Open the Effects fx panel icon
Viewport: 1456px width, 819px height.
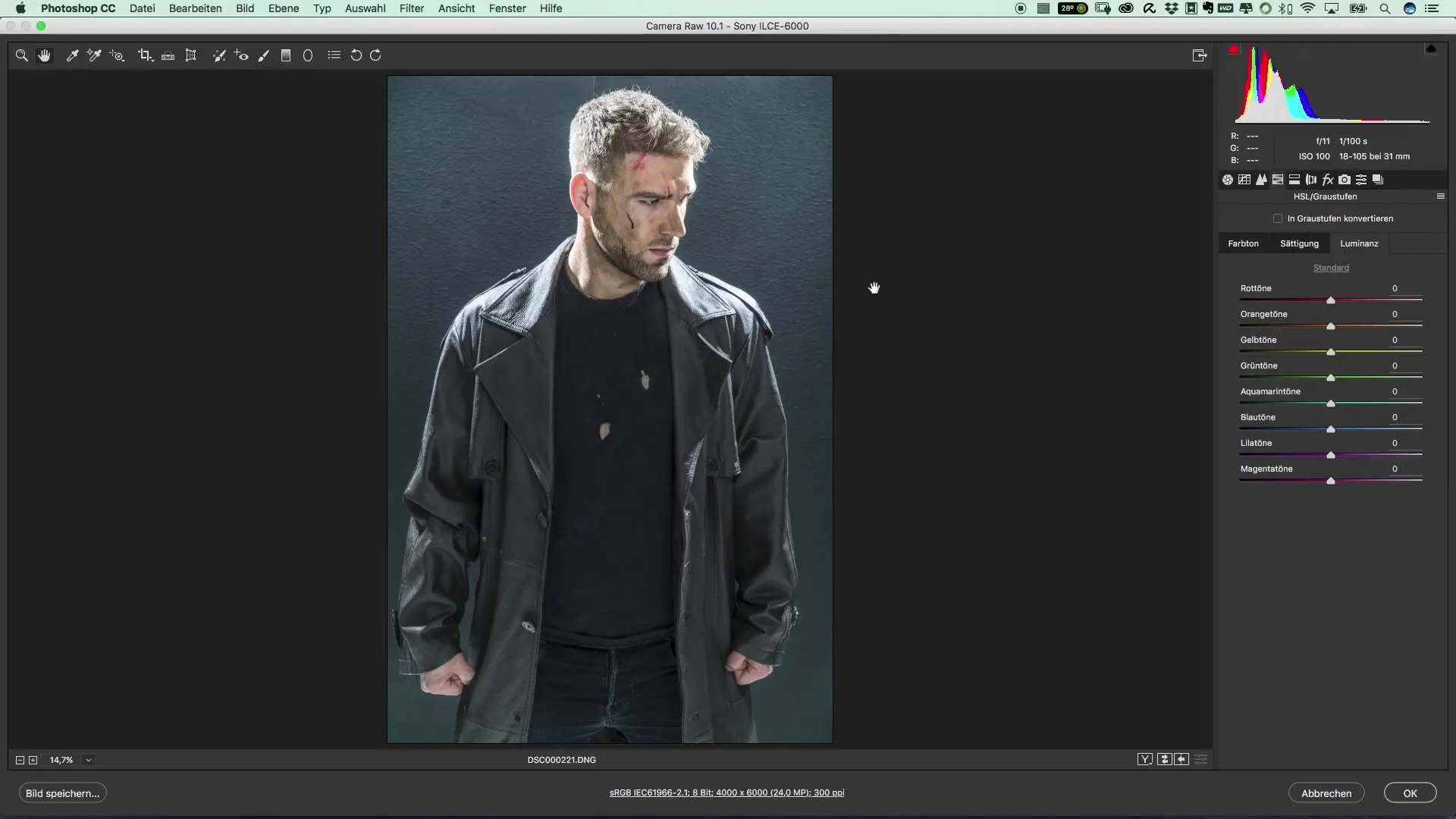[x=1328, y=180]
